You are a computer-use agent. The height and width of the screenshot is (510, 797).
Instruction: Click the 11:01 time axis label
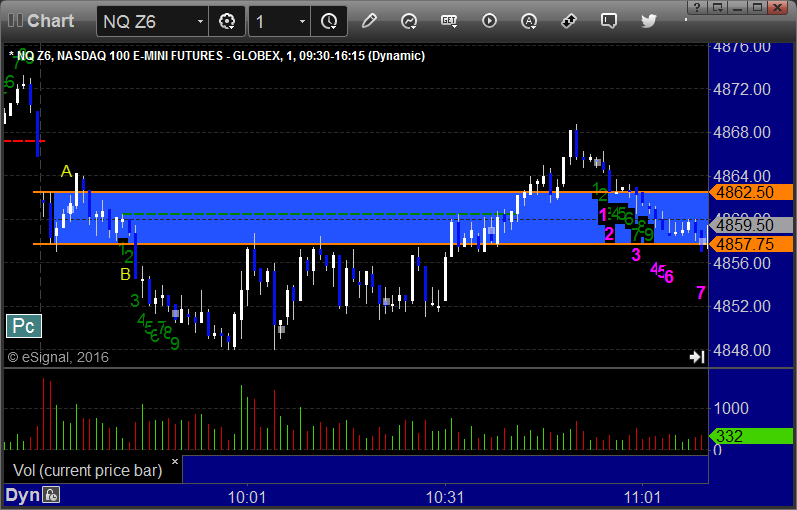(642, 497)
